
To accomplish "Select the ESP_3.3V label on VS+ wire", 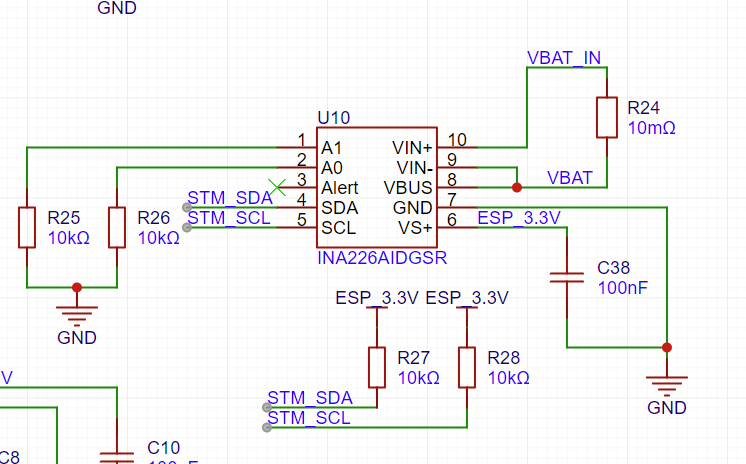I will pos(519,218).
